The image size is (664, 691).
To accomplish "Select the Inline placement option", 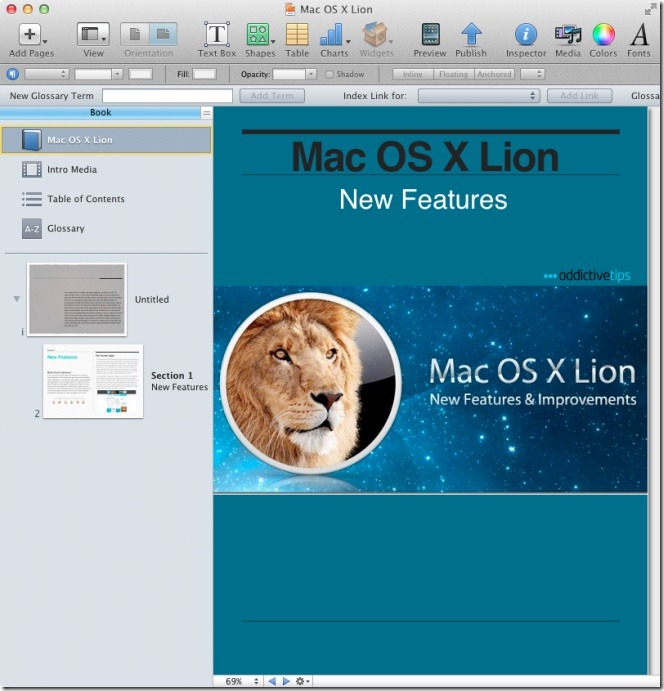I will pyautogui.click(x=412, y=74).
